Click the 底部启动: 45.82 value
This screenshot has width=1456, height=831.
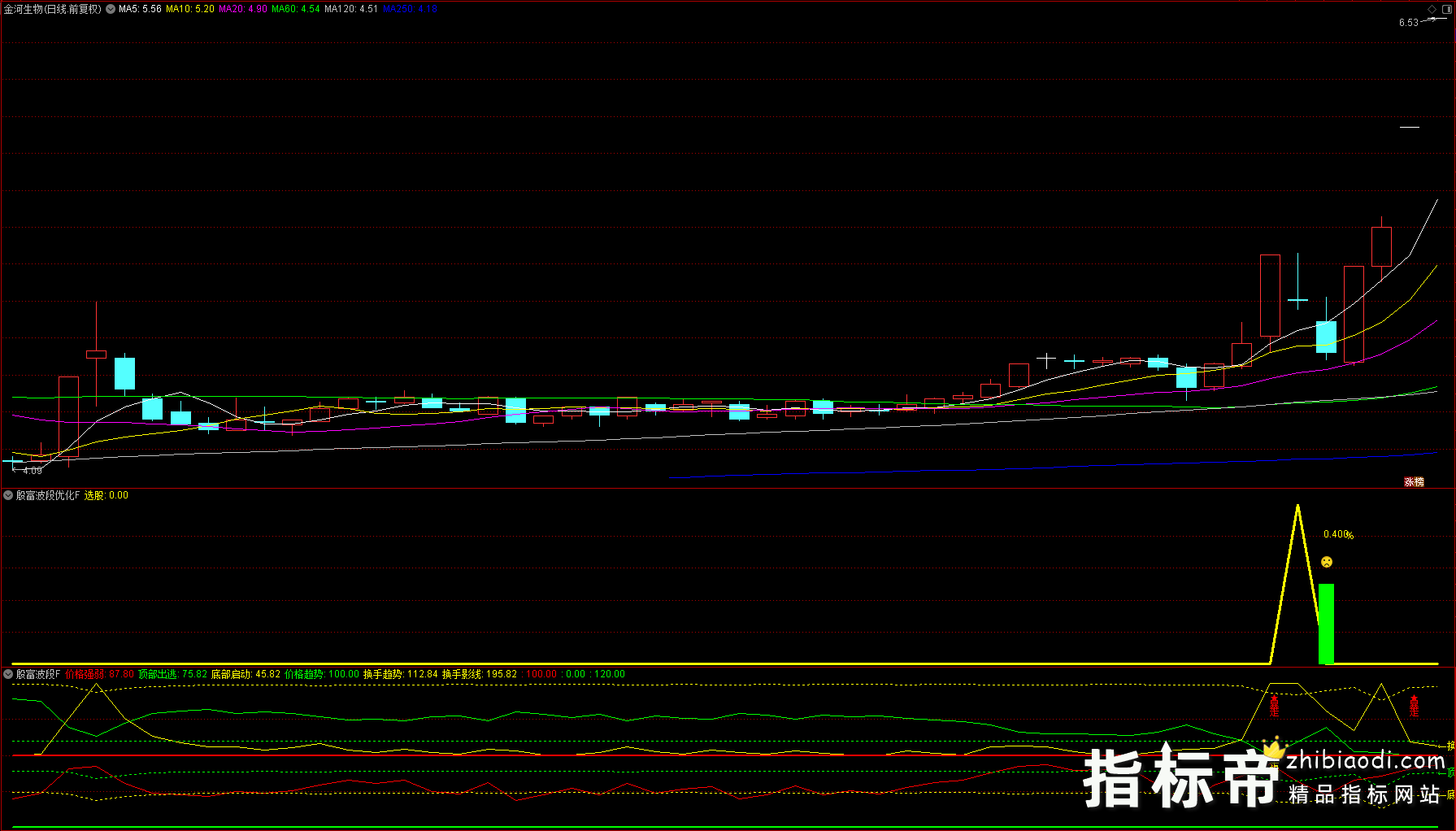pyautogui.click(x=246, y=674)
